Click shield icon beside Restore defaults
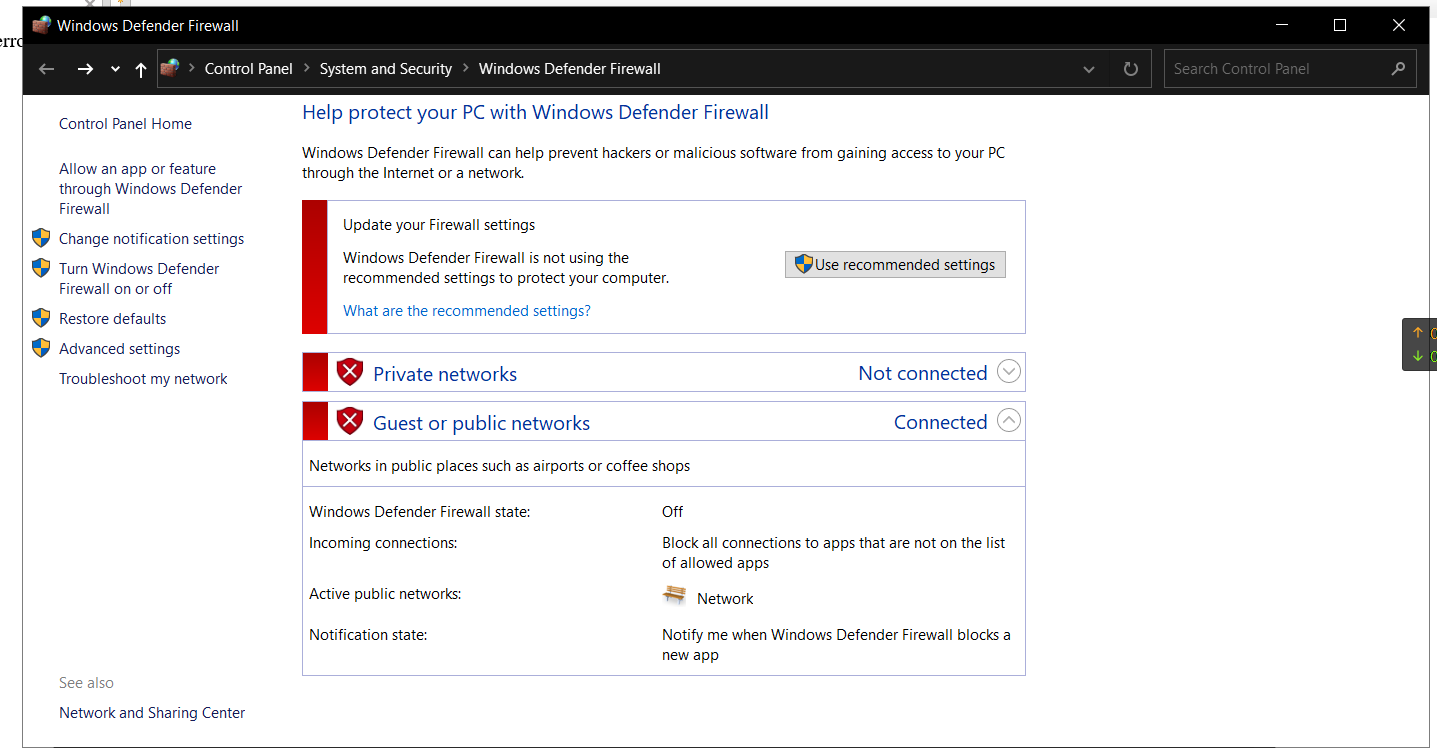This screenshot has width=1437, height=748. pos(41,318)
